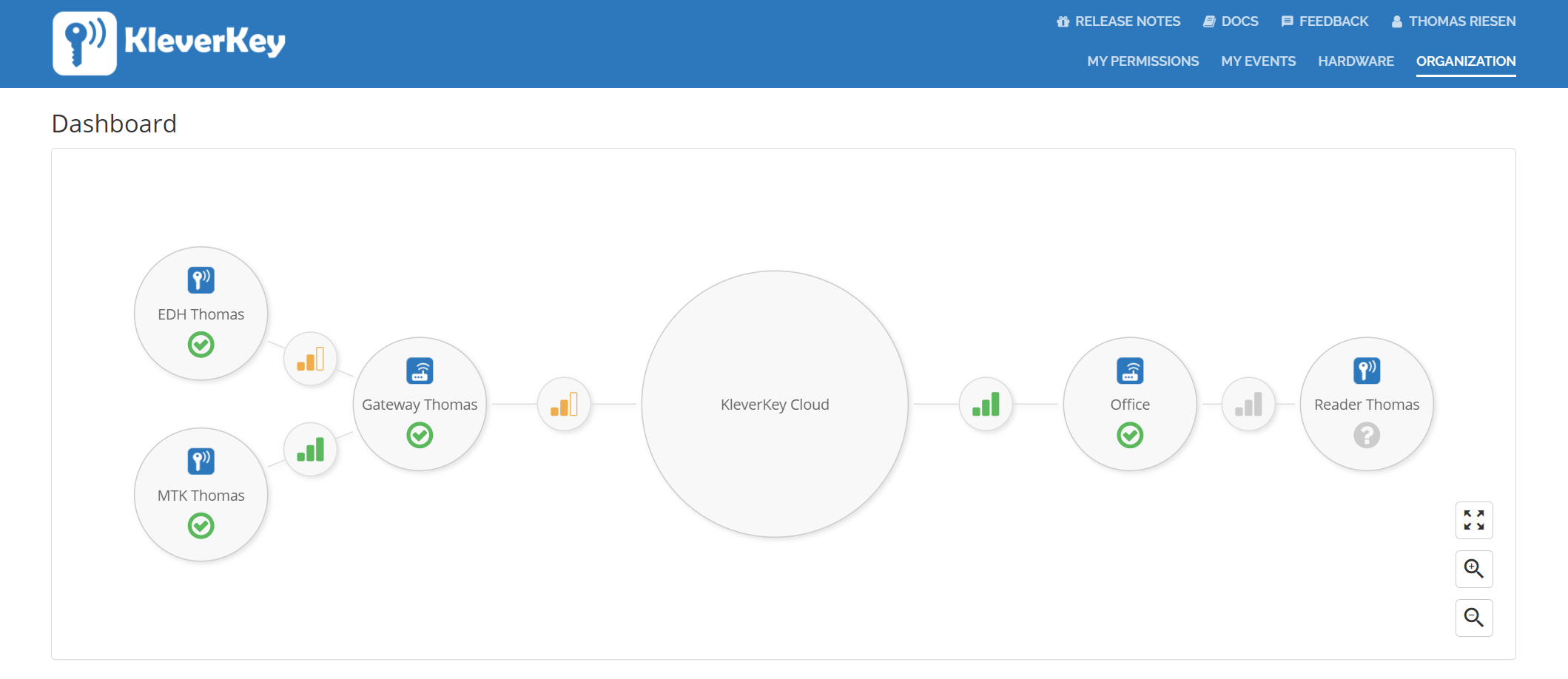Screen dimensions: 1568x679
Task: Zoom in on the dashboard diagram
Action: click(x=1474, y=569)
